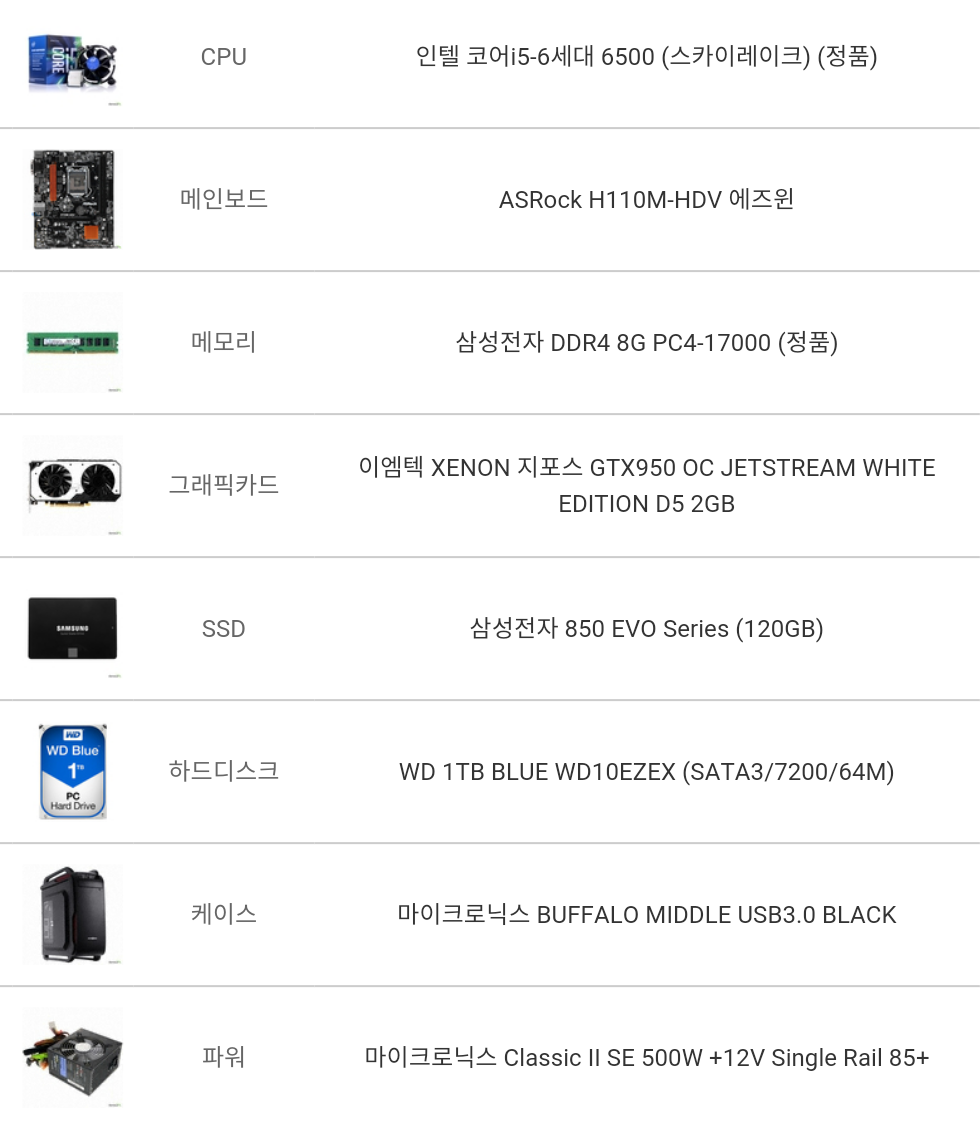The width and height of the screenshot is (980, 1121).
Task: Open the 인텔 코어i5-6세대 6500 product link
Action: click(x=646, y=57)
